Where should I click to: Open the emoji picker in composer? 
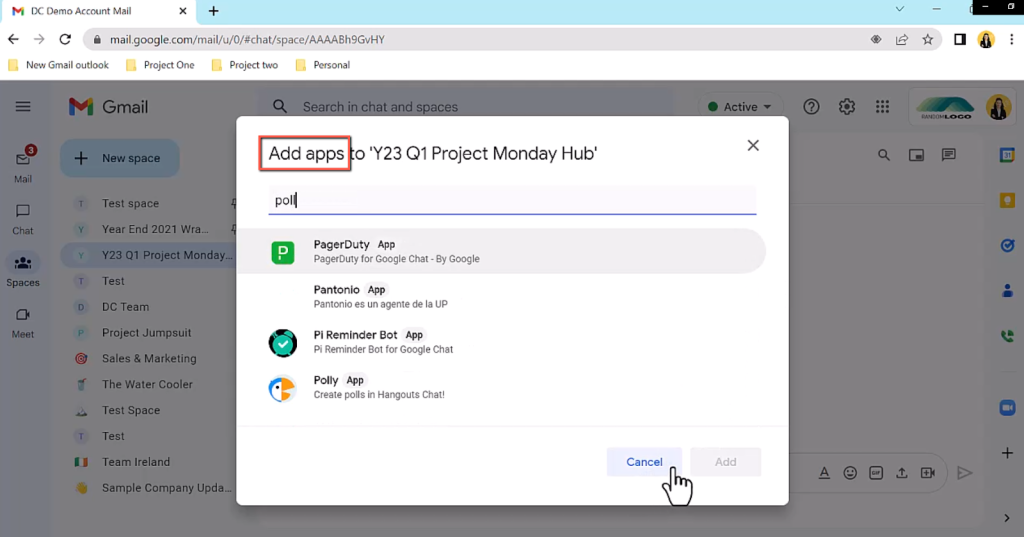(850, 473)
